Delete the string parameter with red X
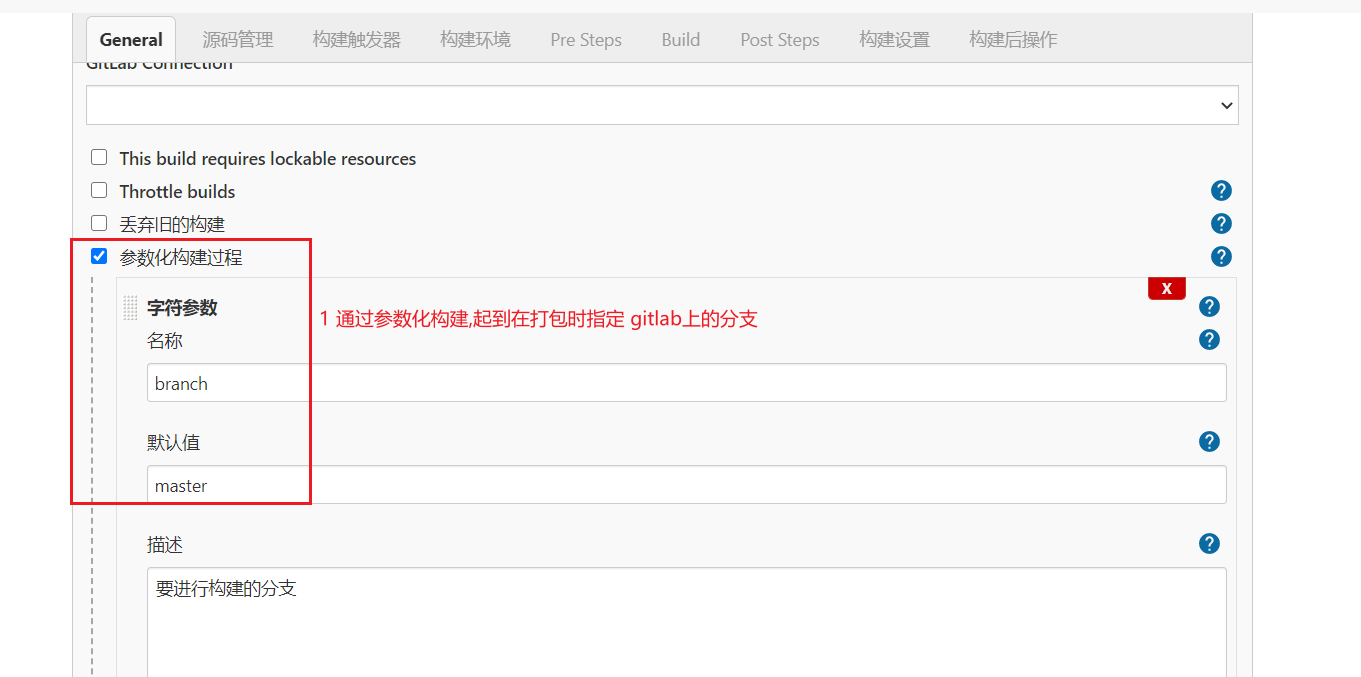 1166,288
